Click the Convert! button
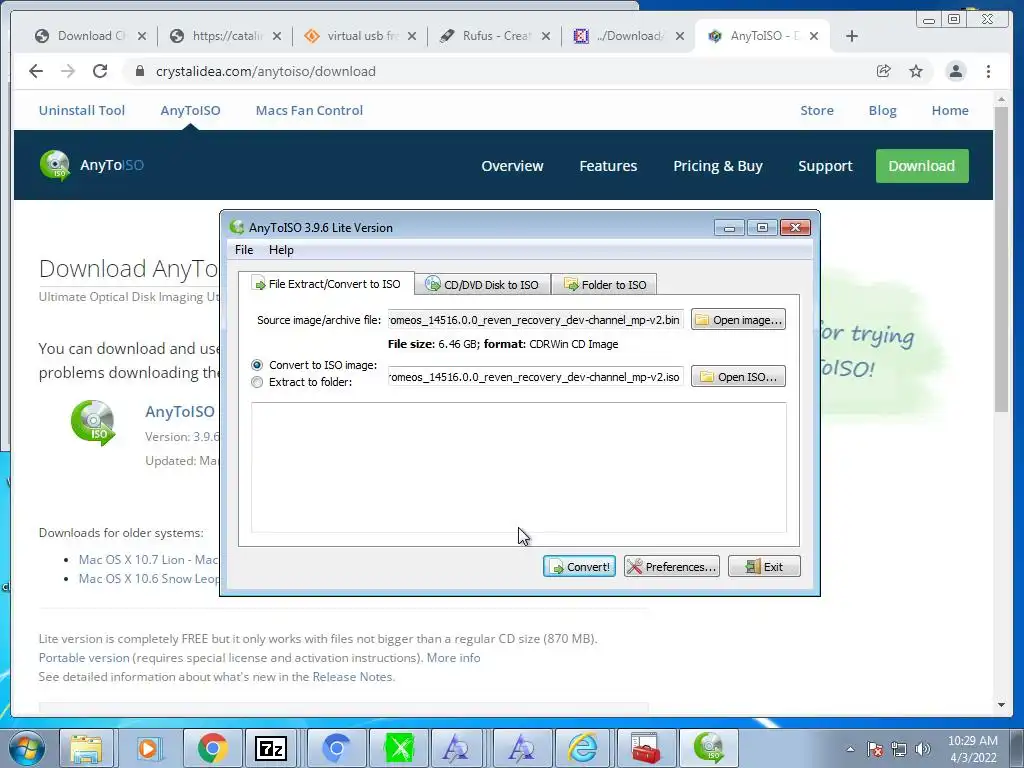This screenshot has width=1024, height=768. click(x=579, y=566)
